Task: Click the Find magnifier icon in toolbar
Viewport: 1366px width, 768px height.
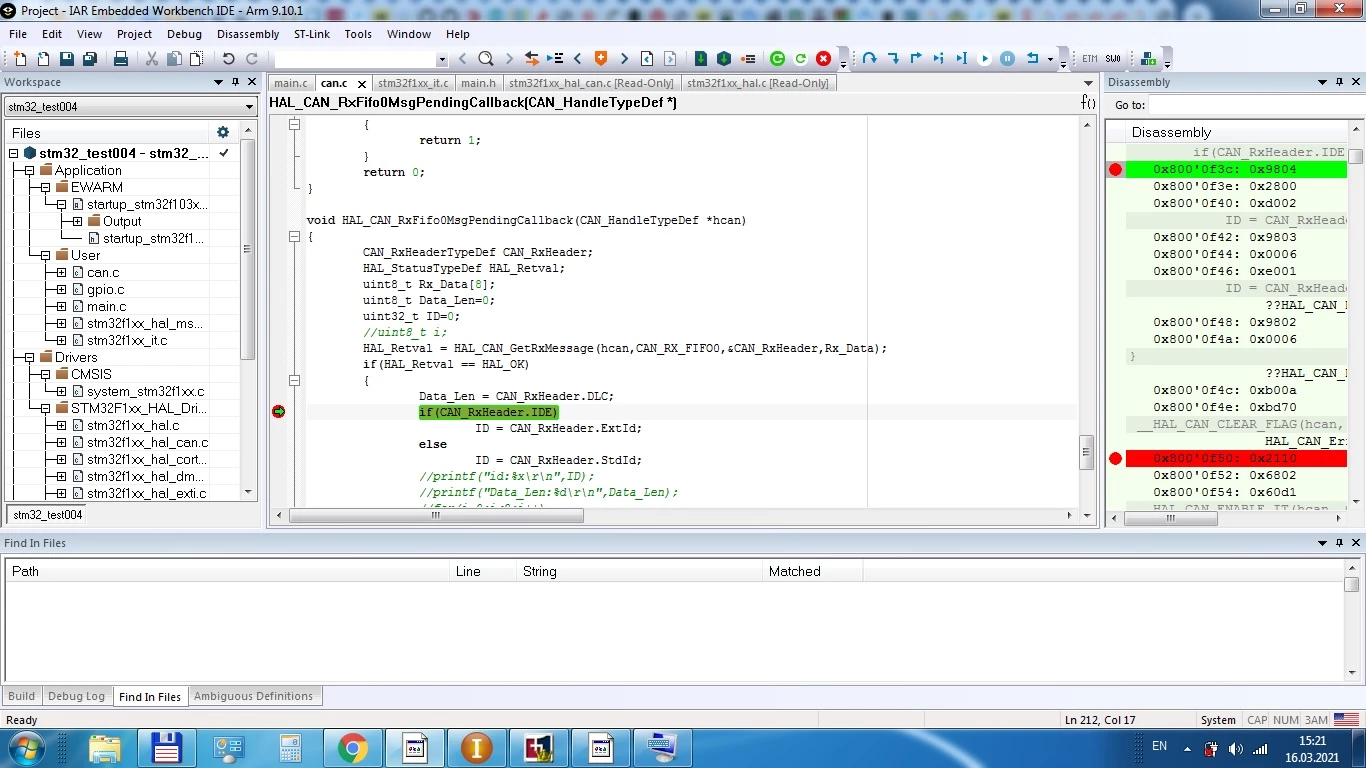Action: [486, 59]
